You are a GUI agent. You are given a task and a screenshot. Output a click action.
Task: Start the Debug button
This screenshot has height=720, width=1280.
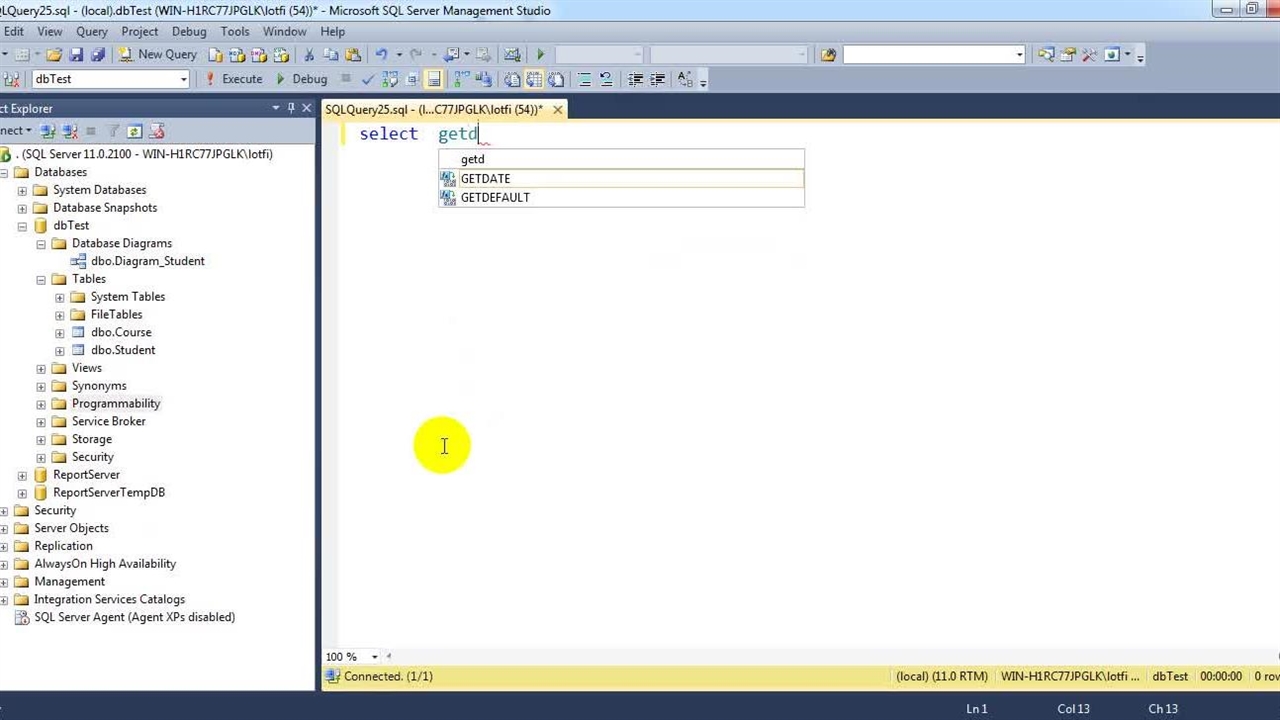click(301, 79)
